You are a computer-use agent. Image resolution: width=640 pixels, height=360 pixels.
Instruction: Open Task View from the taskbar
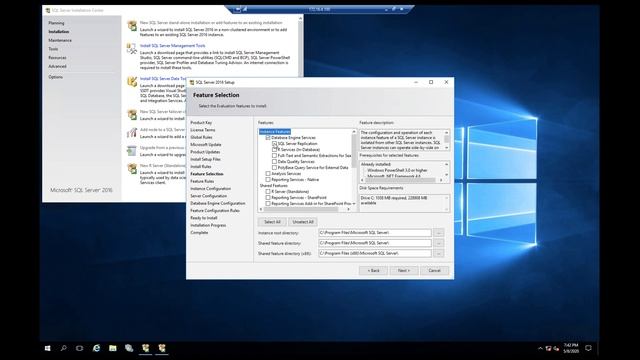(80, 348)
